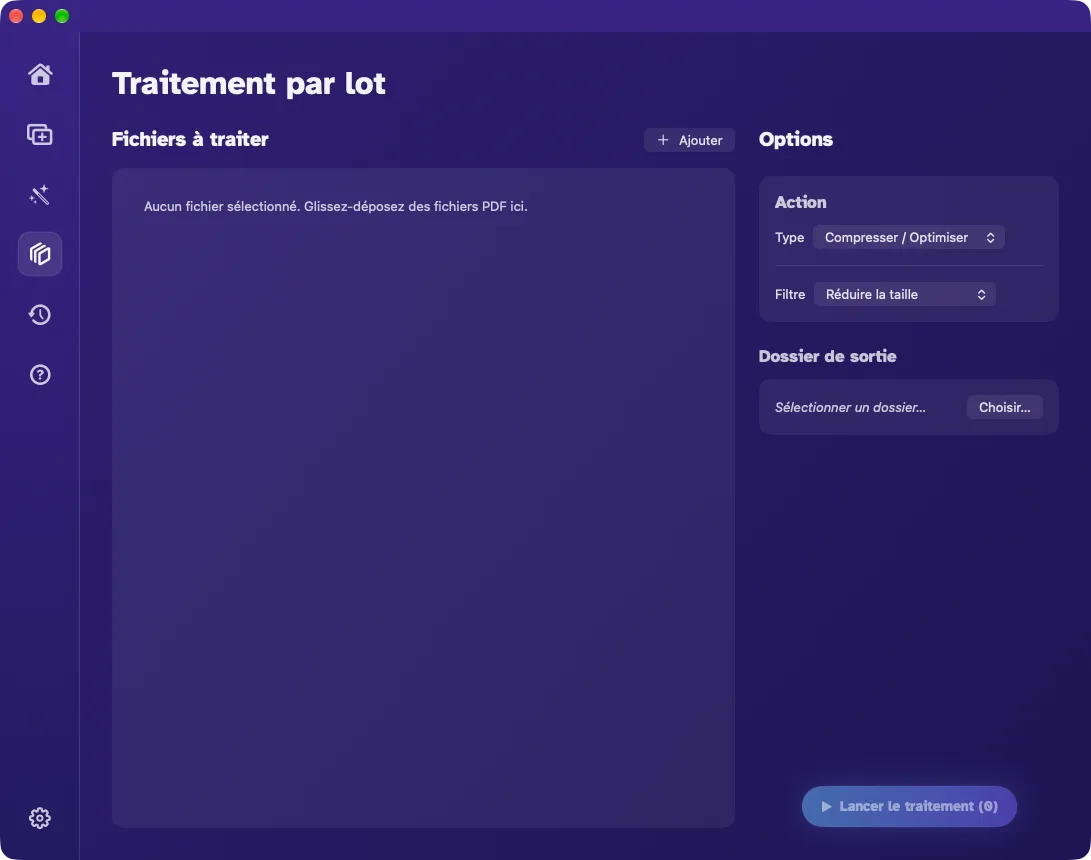
Task: Select the batch processing sidebar icon
Action: click(x=40, y=254)
